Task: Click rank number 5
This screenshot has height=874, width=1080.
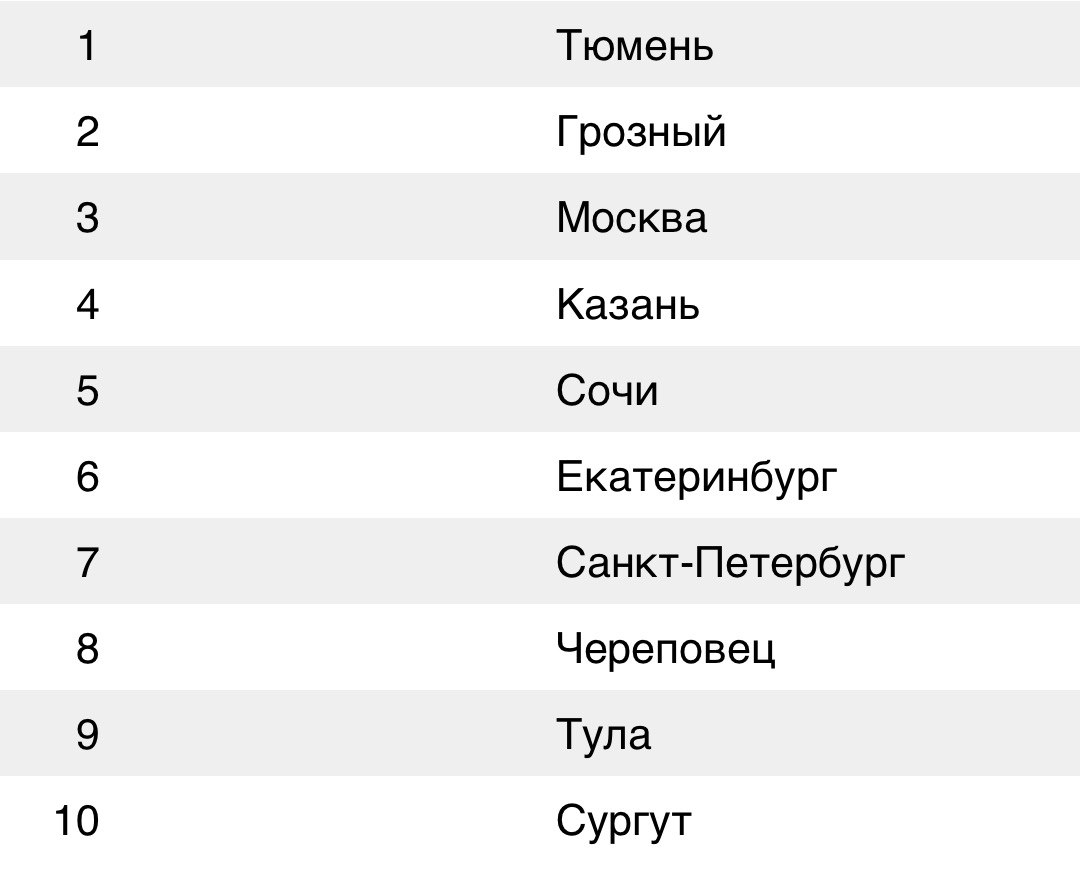Action: [x=87, y=390]
